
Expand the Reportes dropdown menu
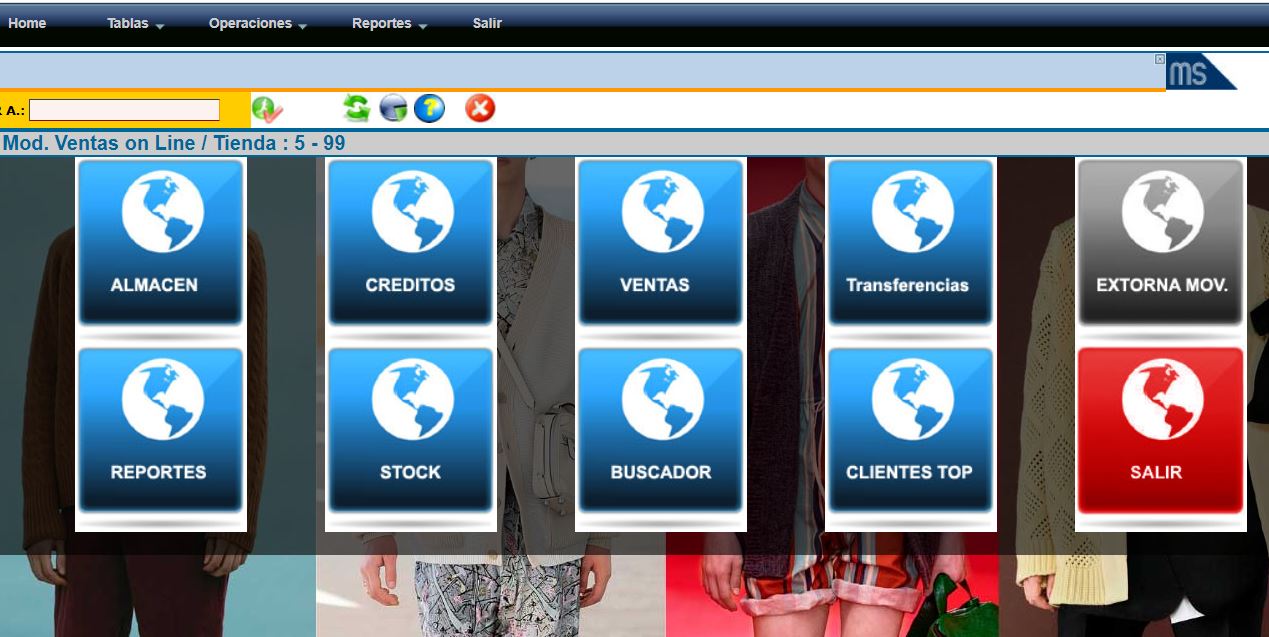click(x=389, y=24)
